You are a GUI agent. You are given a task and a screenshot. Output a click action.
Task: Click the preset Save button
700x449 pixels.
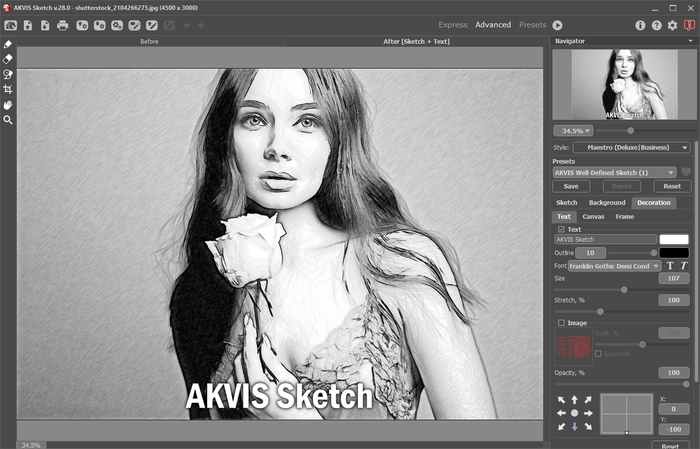(x=571, y=186)
